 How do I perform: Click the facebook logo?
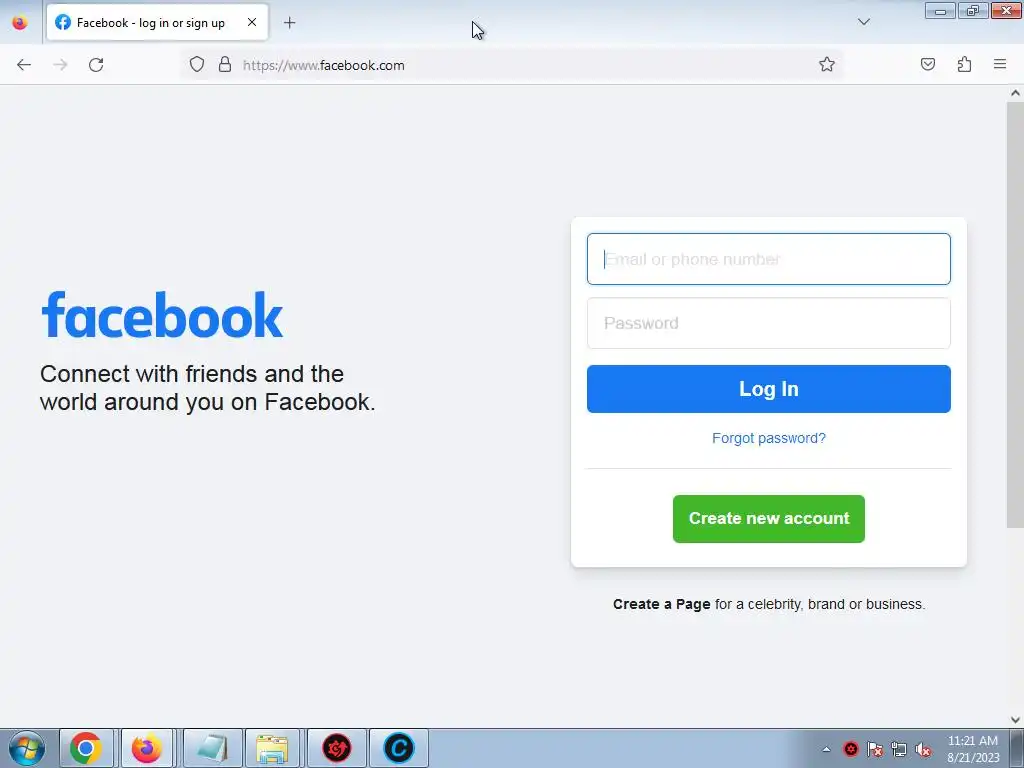point(162,315)
